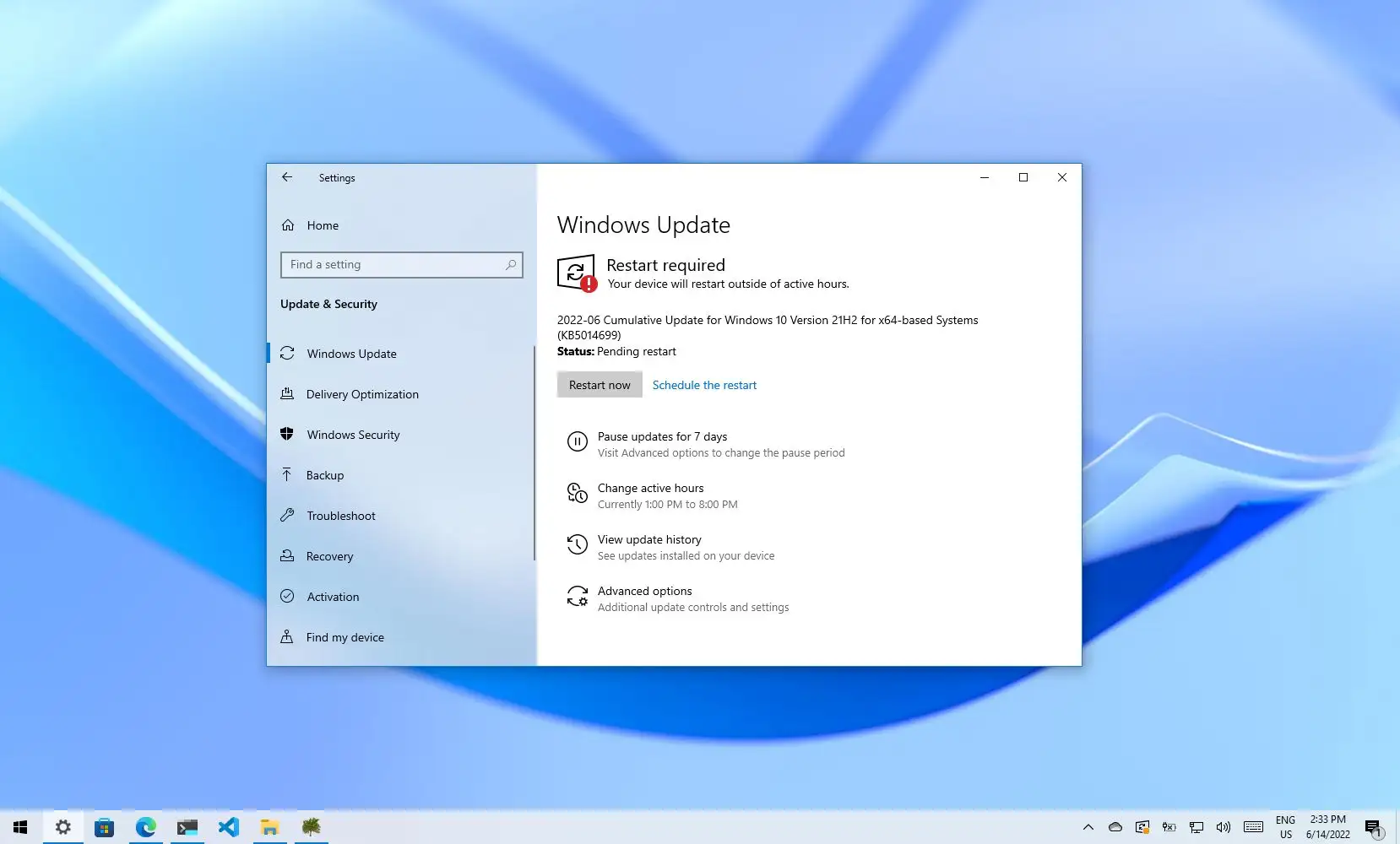Click the Update & Security heading
The image size is (1400, 844).
tap(328, 304)
